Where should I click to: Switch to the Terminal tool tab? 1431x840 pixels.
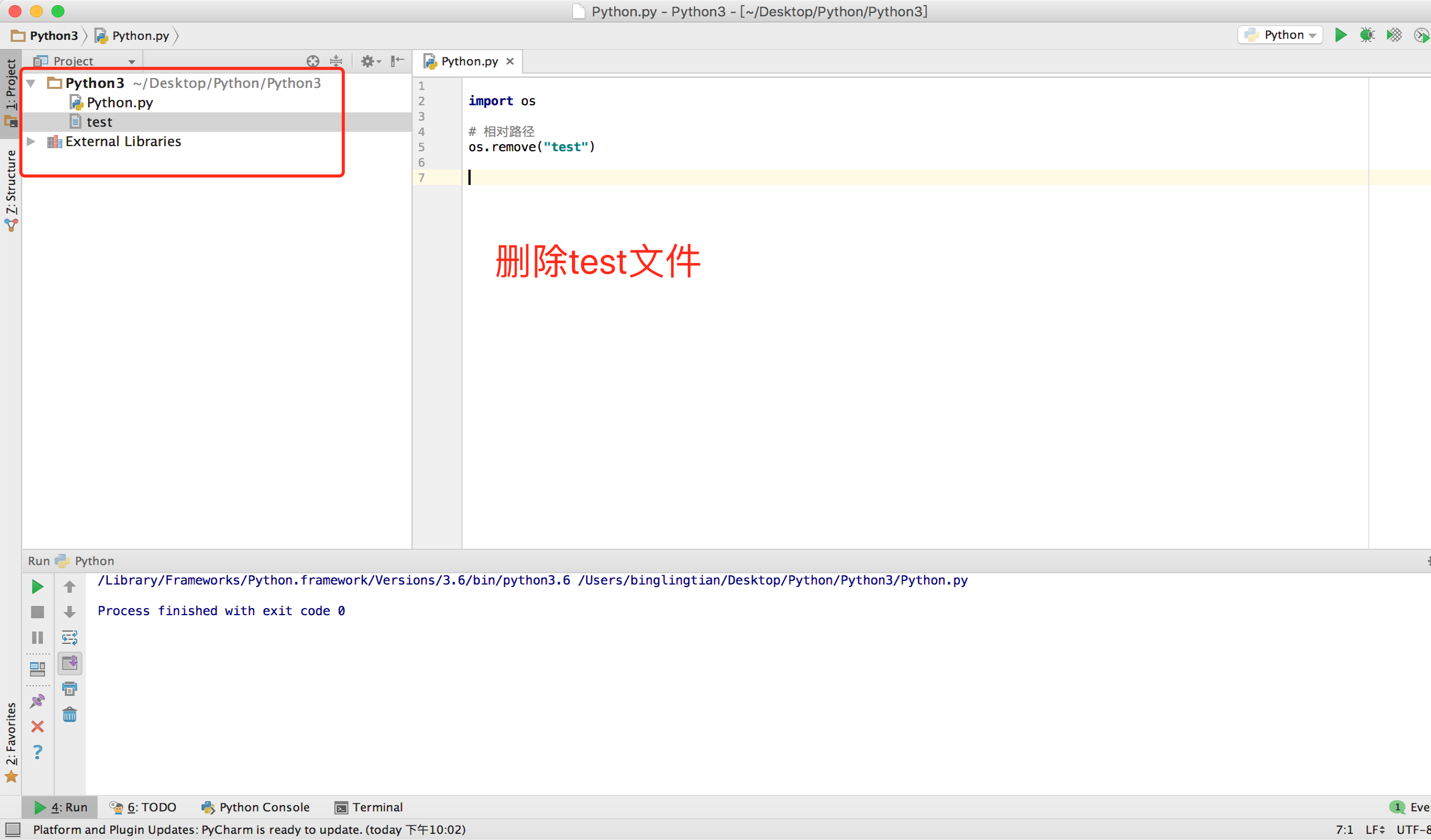(369, 807)
